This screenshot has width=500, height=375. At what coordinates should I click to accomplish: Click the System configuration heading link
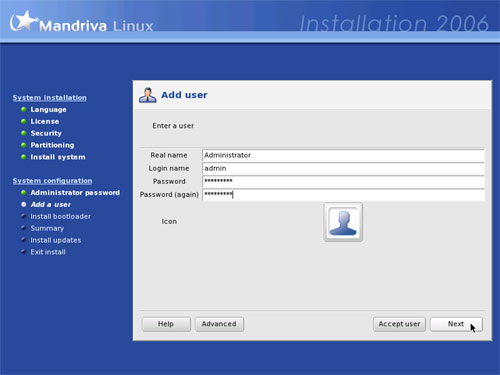[52, 181]
